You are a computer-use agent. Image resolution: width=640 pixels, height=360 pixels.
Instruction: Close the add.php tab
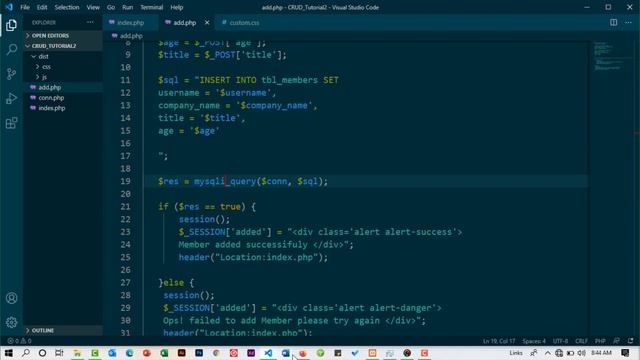(207, 22)
